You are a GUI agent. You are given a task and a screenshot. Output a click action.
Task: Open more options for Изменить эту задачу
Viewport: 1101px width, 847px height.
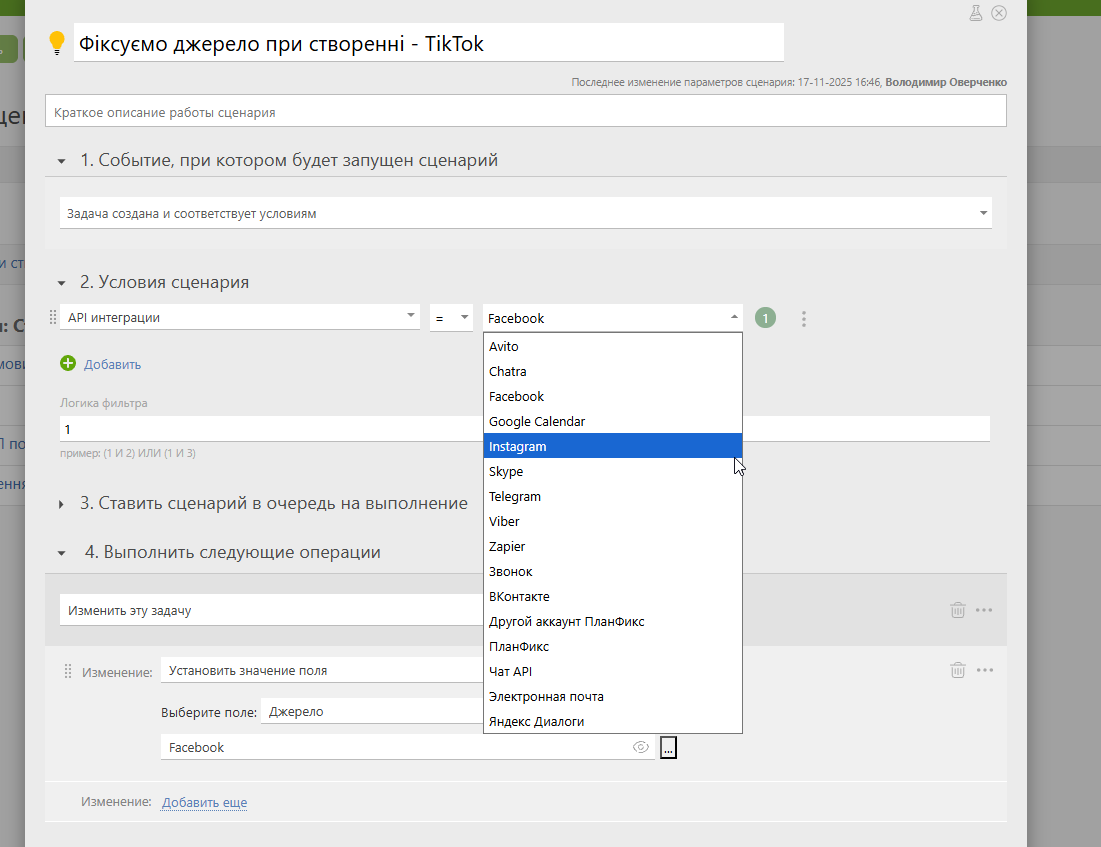tap(984, 610)
